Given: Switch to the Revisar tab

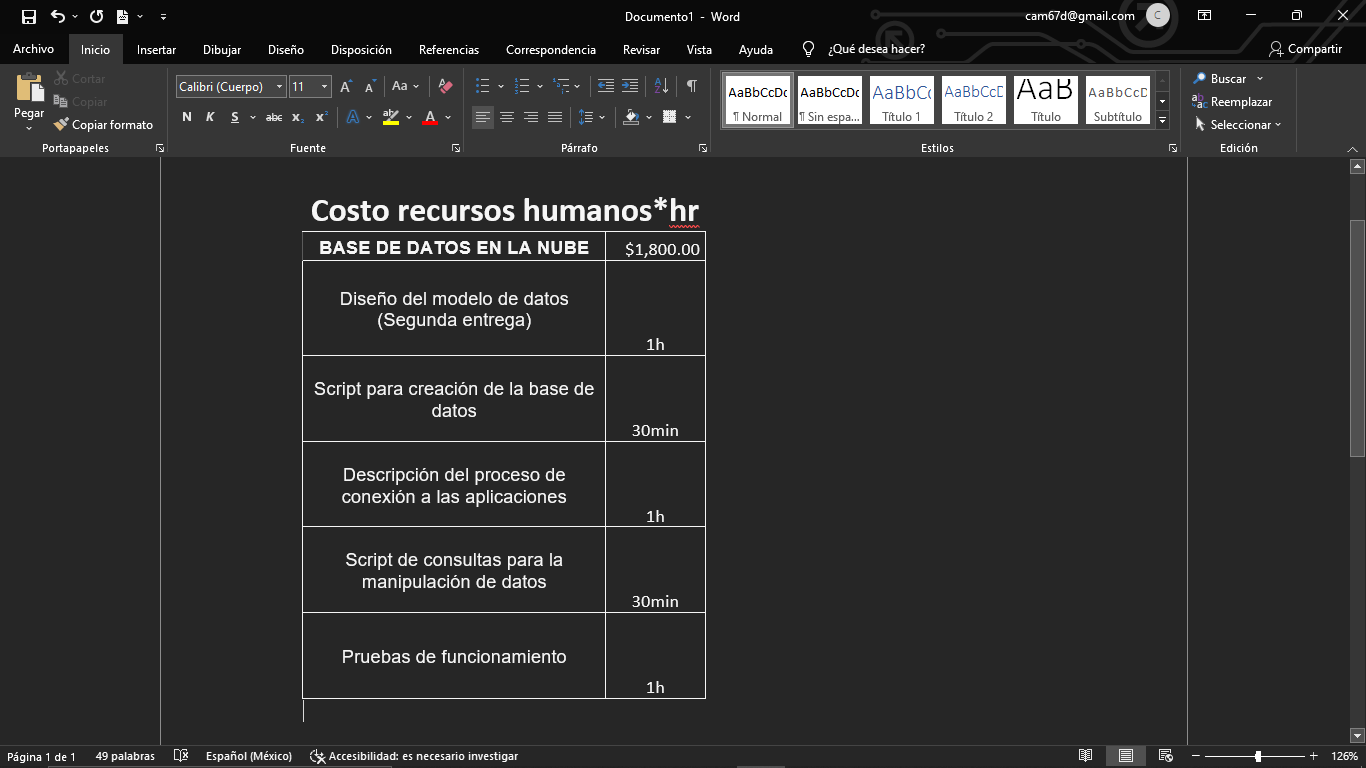Looking at the screenshot, I should coord(641,49).
